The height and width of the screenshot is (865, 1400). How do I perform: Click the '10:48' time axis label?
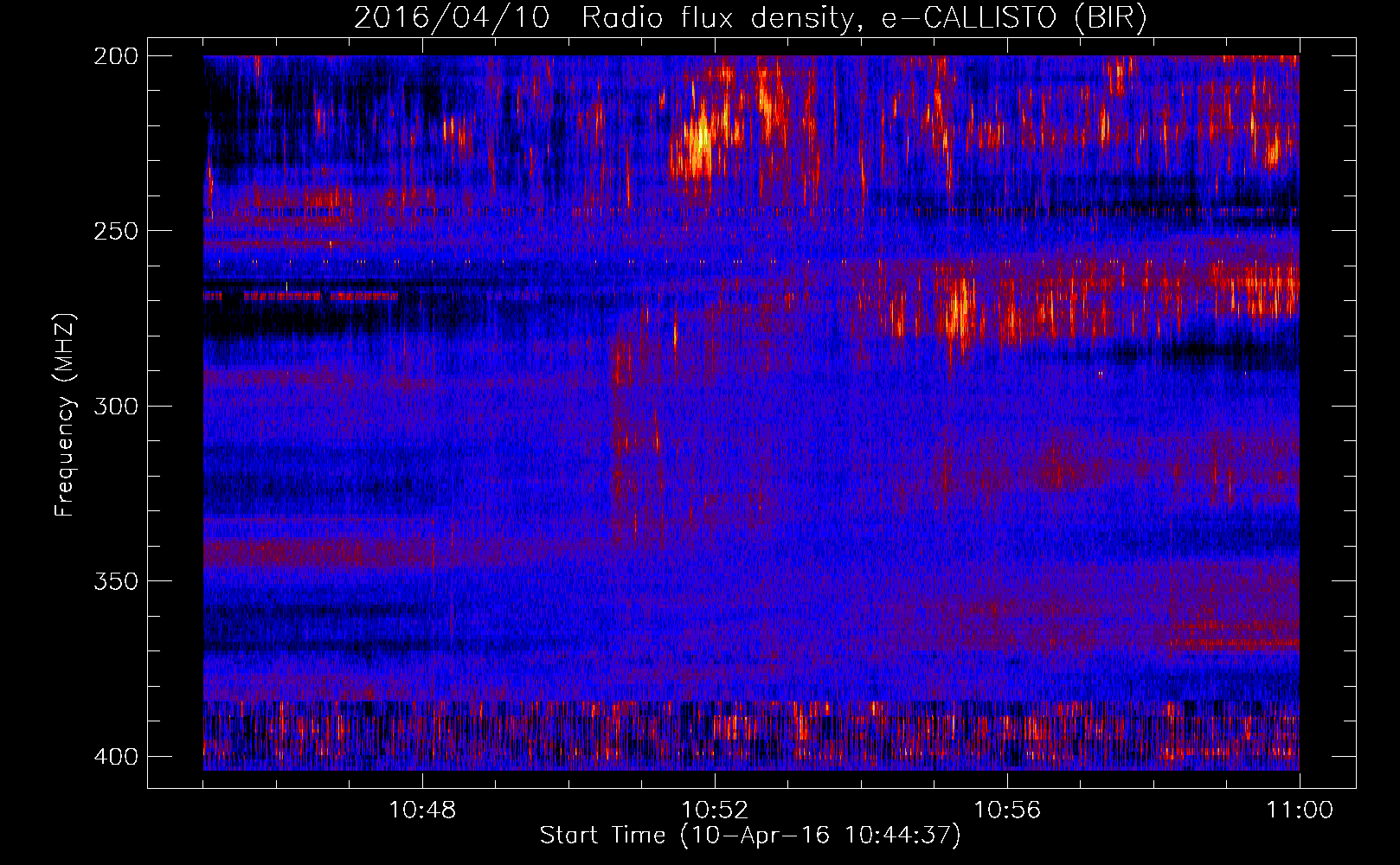click(422, 810)
